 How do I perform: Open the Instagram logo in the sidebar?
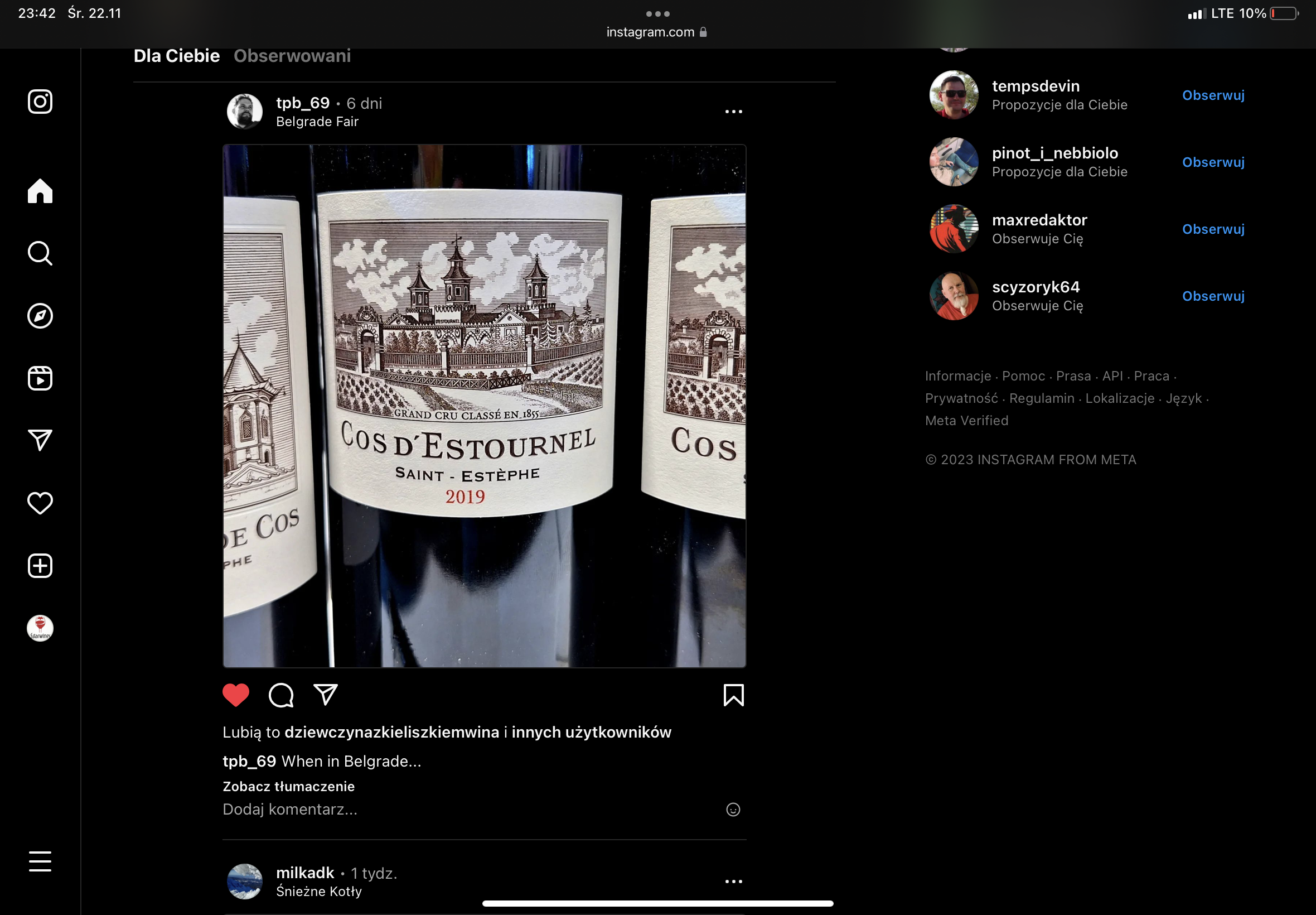click(40, 102)
